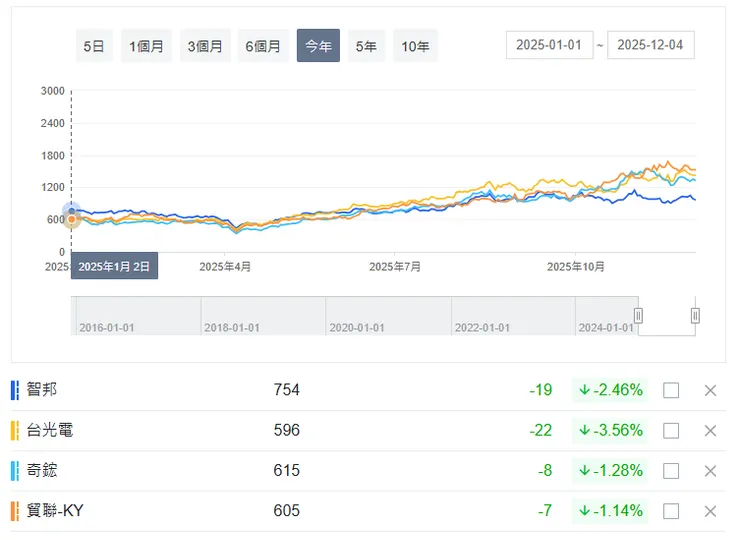Click the 貿聯-KY orange color marker
Viewport: 740px width, 540px height.
click(15, 511)
